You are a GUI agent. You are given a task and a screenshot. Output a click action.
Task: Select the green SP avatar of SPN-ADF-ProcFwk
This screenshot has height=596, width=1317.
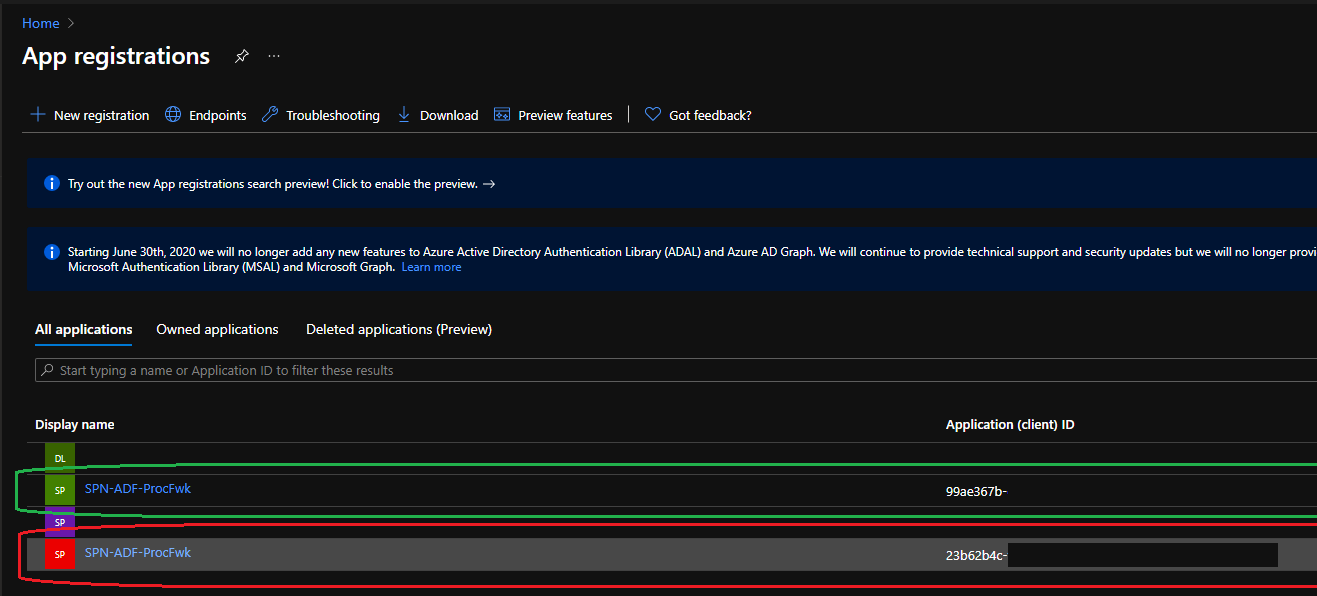[x=60, y=490]
